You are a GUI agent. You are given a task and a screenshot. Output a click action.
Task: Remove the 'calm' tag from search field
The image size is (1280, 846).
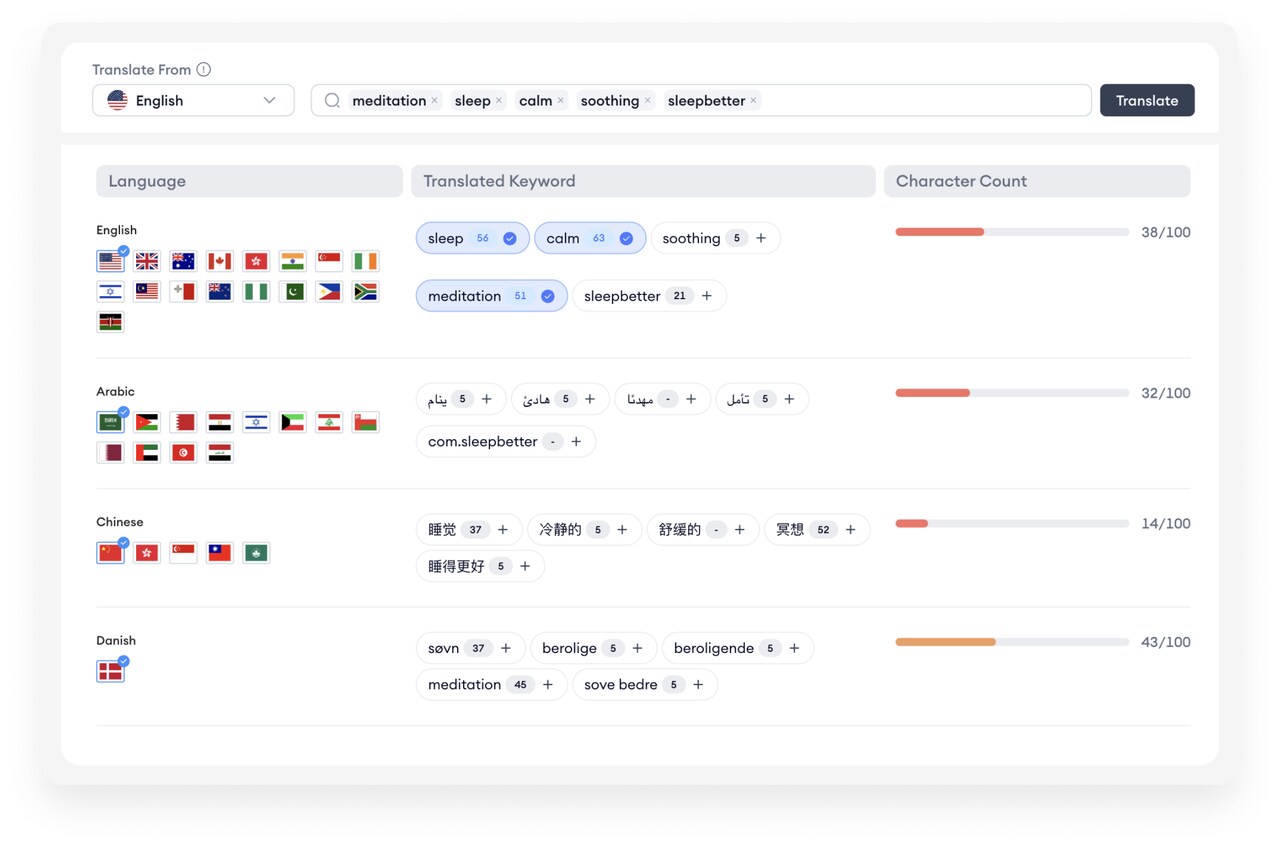click(x=560, y=101)
